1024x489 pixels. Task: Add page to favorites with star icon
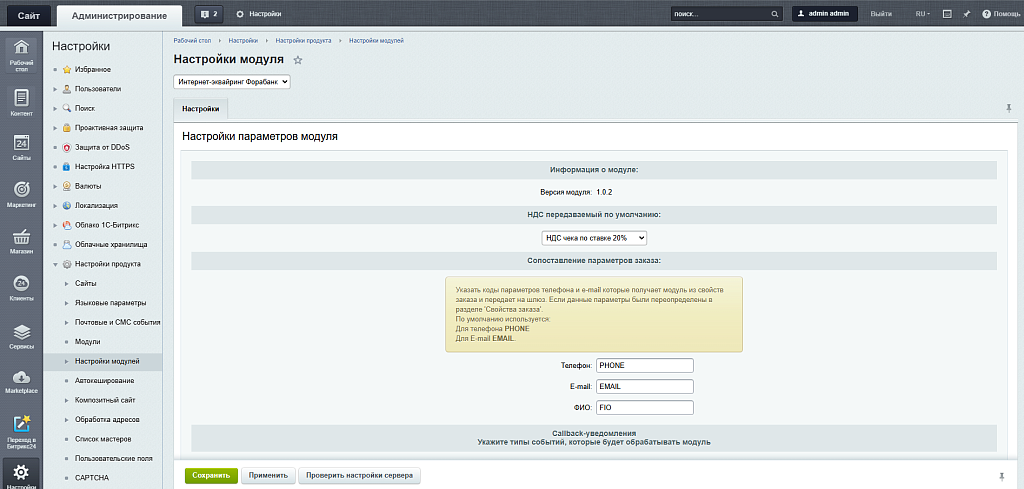298,61
